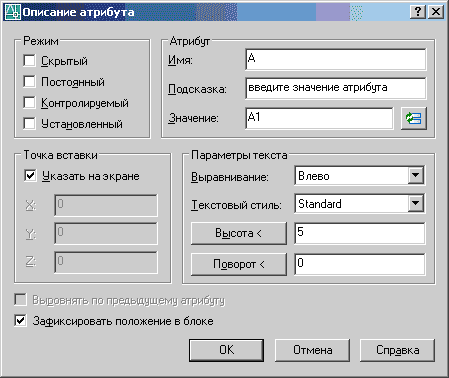Image resolution: width=449 pixels, height=378 pixels.
Task: Close the Описание атрибута dialog
Action: (436, 12)
